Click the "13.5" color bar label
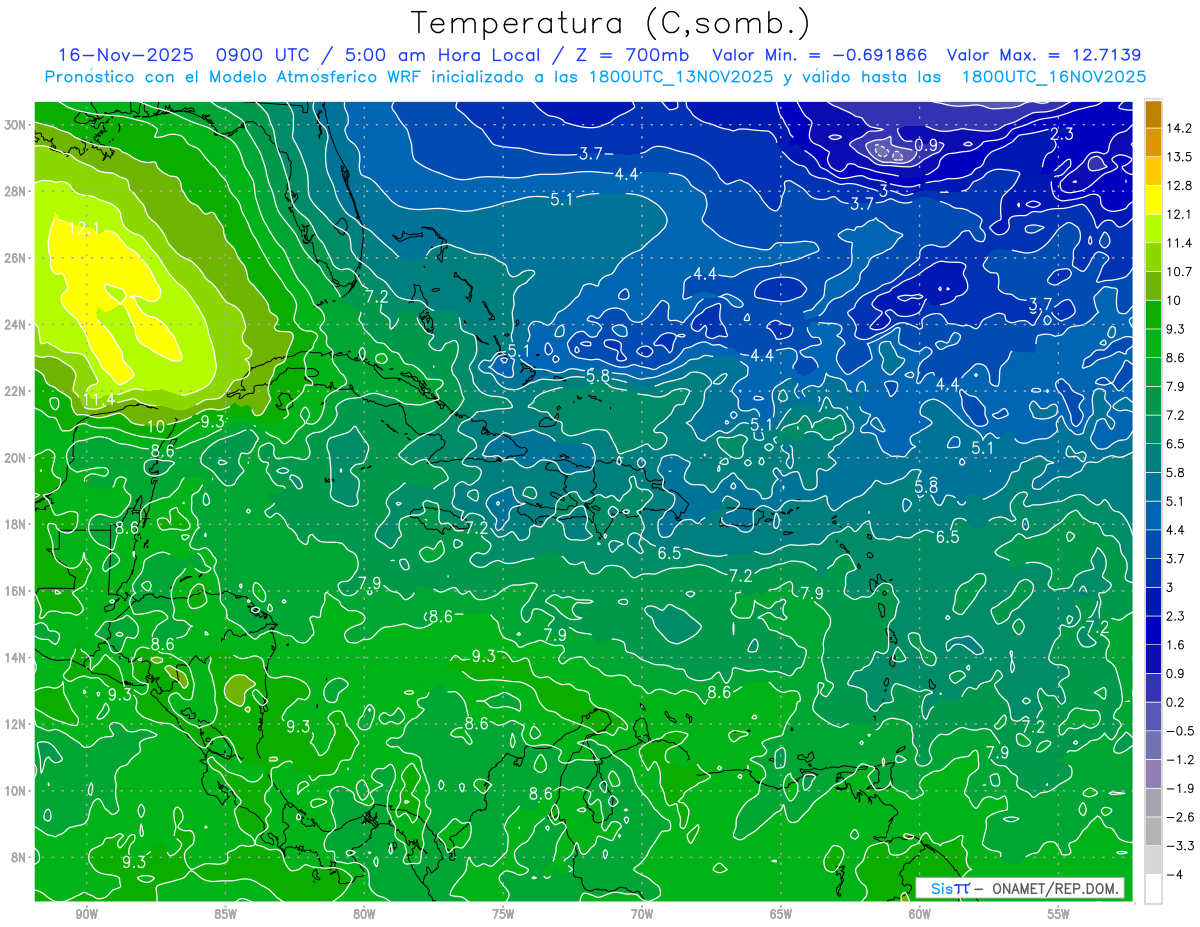Screen dimensions: 1200x927 point(1178,157)
